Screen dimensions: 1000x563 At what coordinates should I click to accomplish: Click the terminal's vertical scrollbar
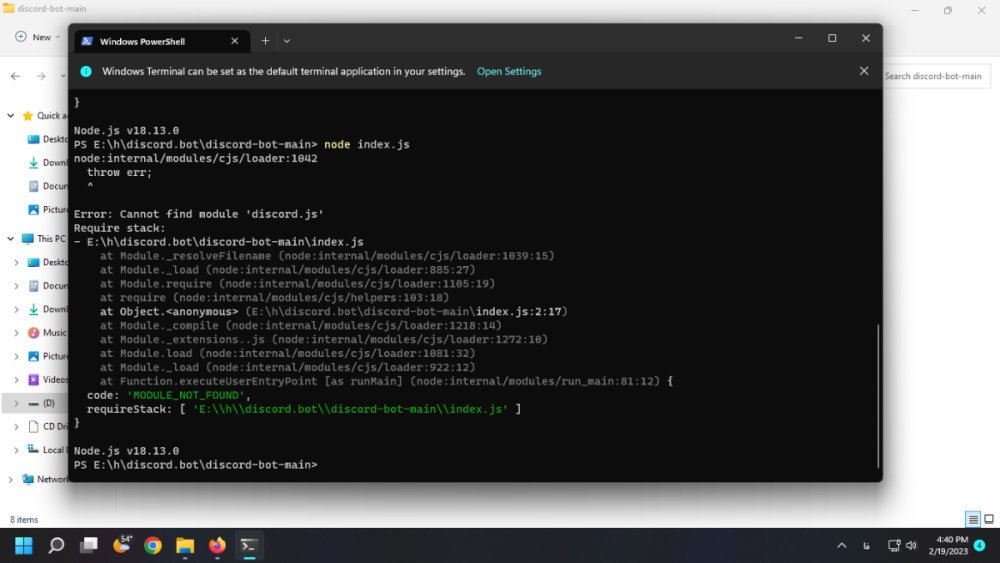tap(878, 394)
